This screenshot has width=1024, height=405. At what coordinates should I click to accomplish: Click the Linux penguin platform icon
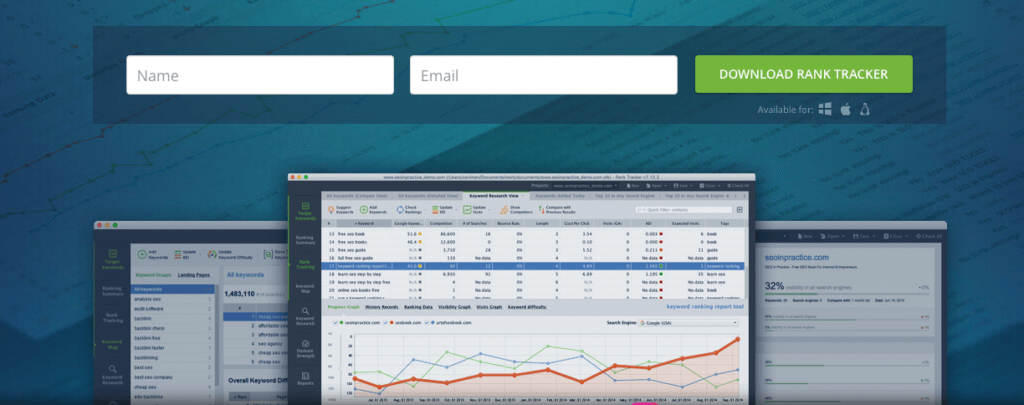(x=864, y=109)
